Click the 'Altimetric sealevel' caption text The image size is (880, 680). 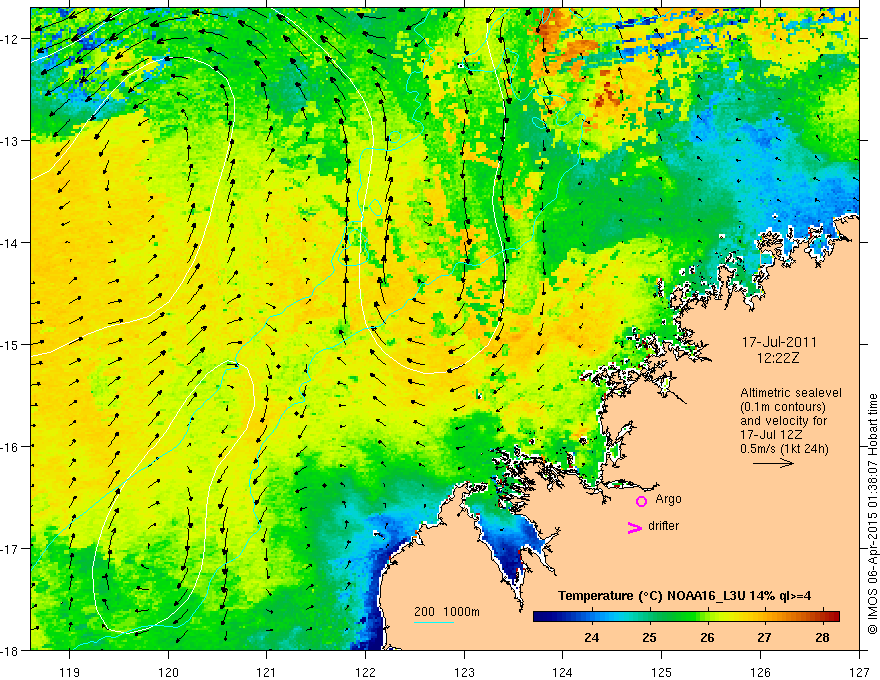[x=791, y=393]
